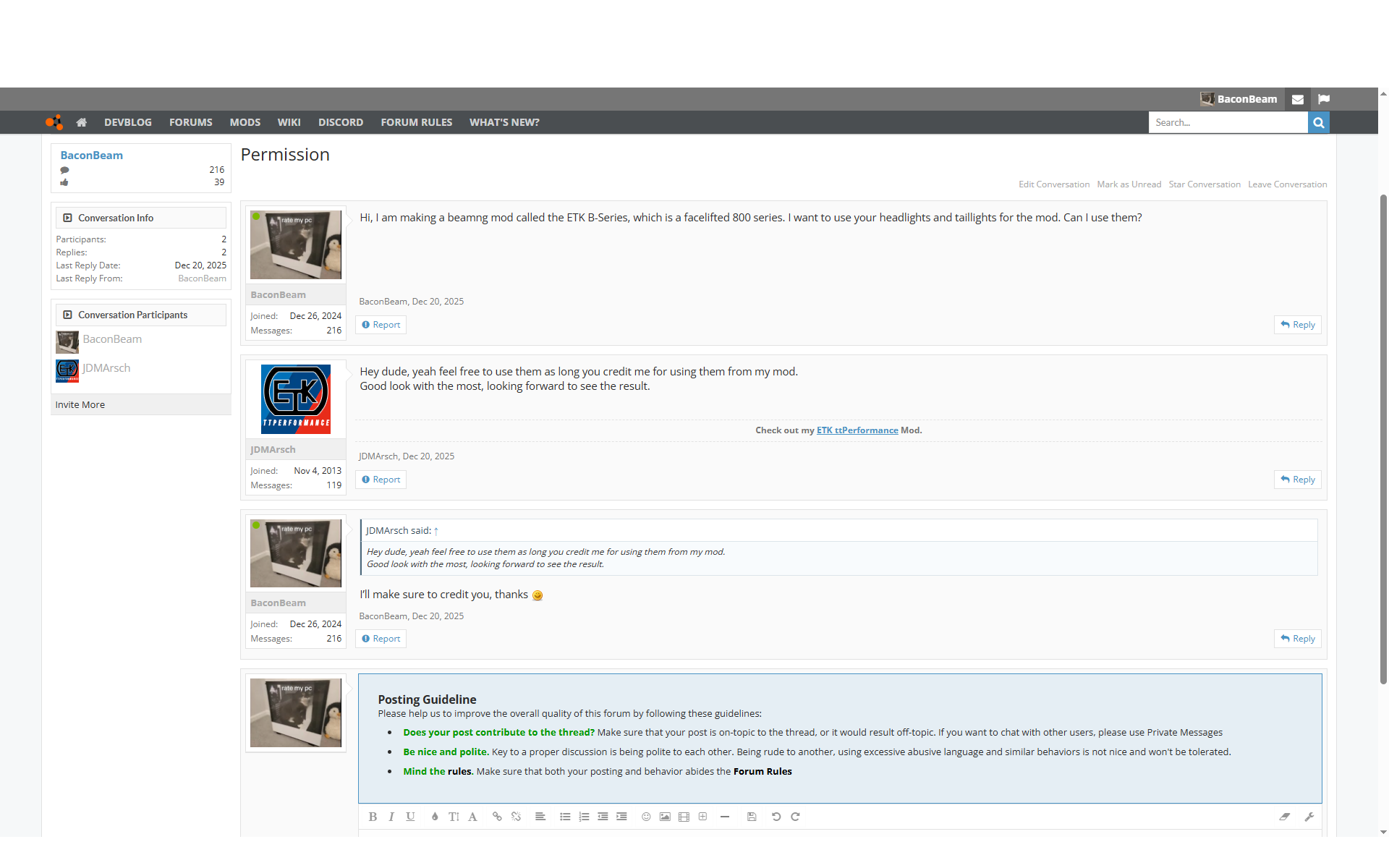1389x868 pixels.
Task: Open the text alignment dropdown
Action: (x=540, y=817)
